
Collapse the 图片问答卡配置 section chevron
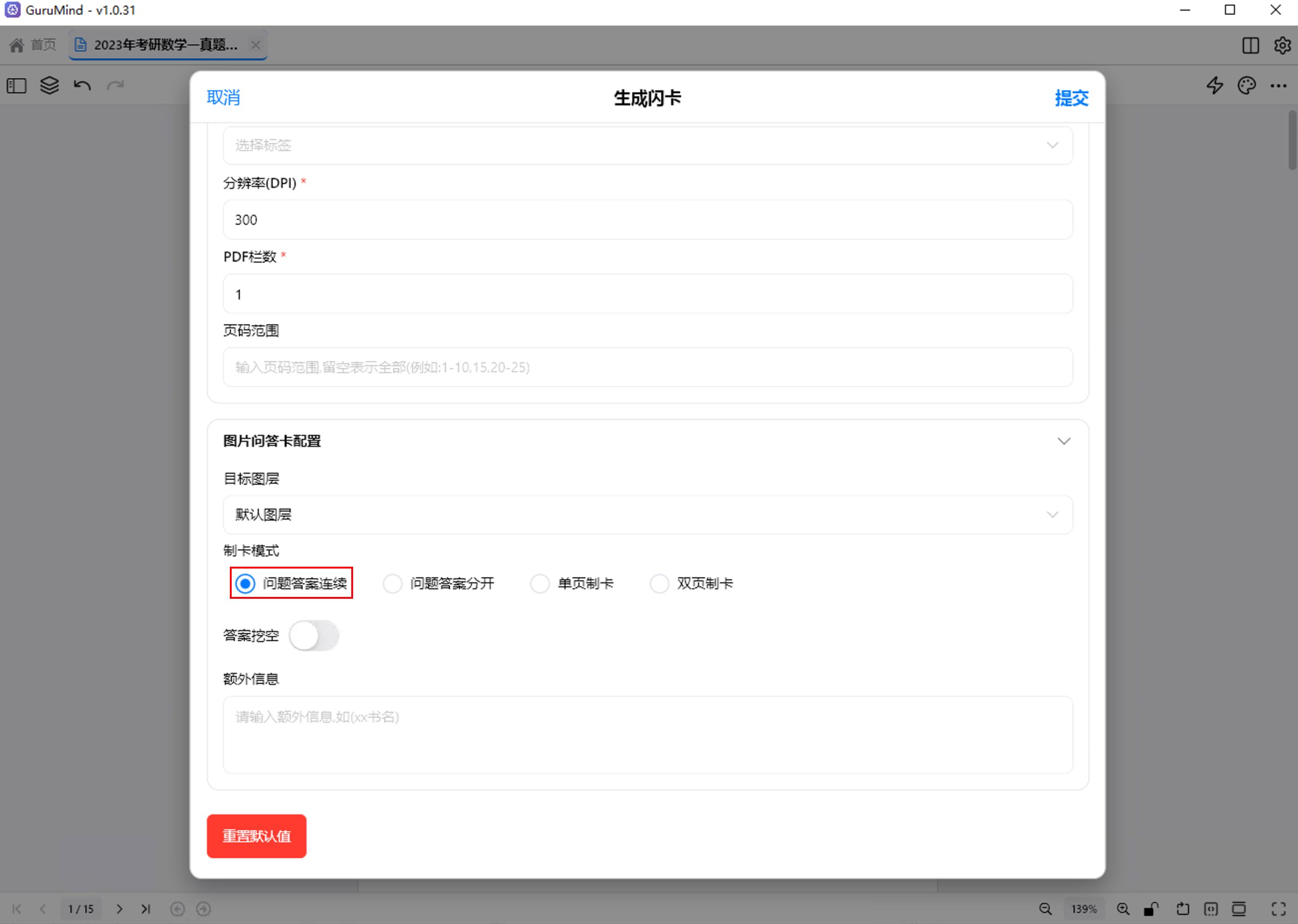(x=1064, y=442)
